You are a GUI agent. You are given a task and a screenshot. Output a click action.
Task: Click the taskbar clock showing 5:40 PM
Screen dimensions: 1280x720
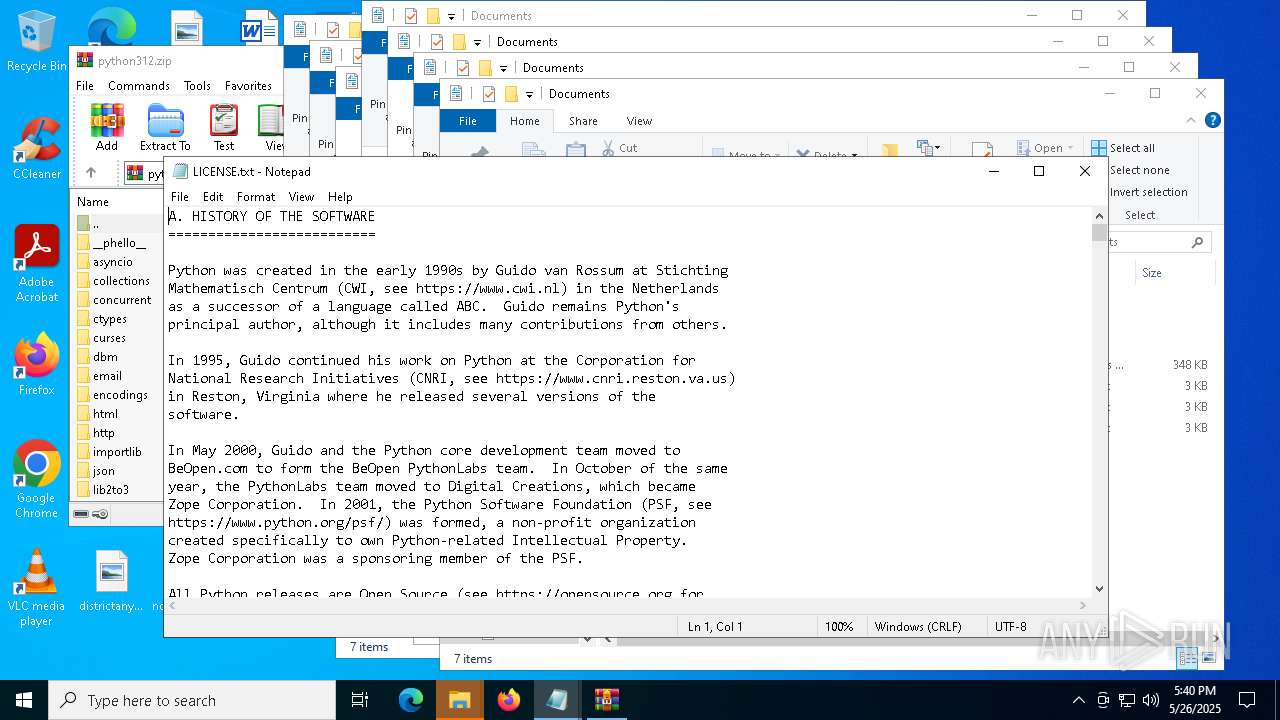pos(1194,700)
